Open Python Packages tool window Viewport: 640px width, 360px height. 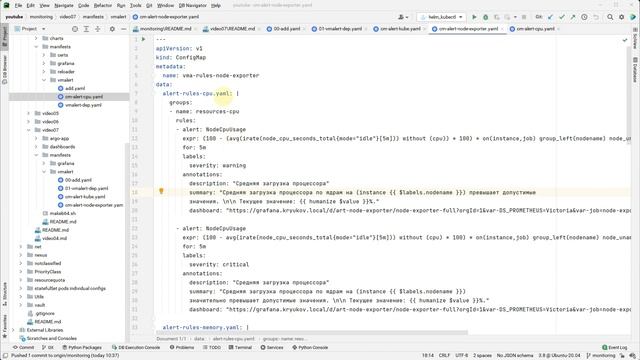point(82,348)
